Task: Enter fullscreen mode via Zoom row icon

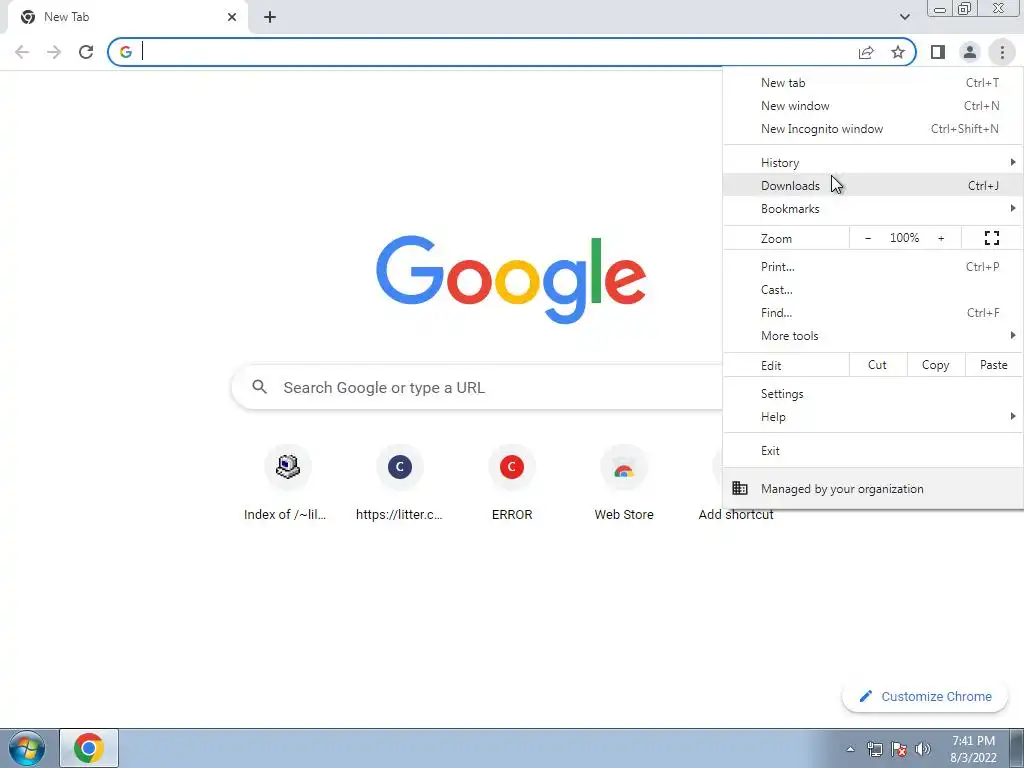Action: pyautogui.click(x=991, y=238)
